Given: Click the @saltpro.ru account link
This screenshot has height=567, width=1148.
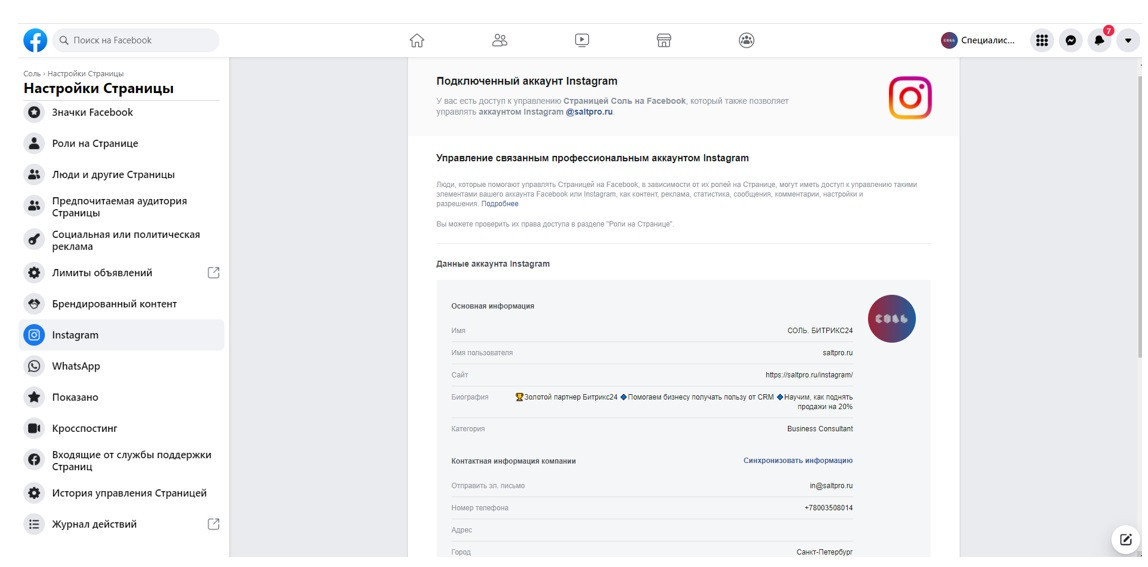Looking at the screenshot, I should pyautogui.click(x=589, y=112).
